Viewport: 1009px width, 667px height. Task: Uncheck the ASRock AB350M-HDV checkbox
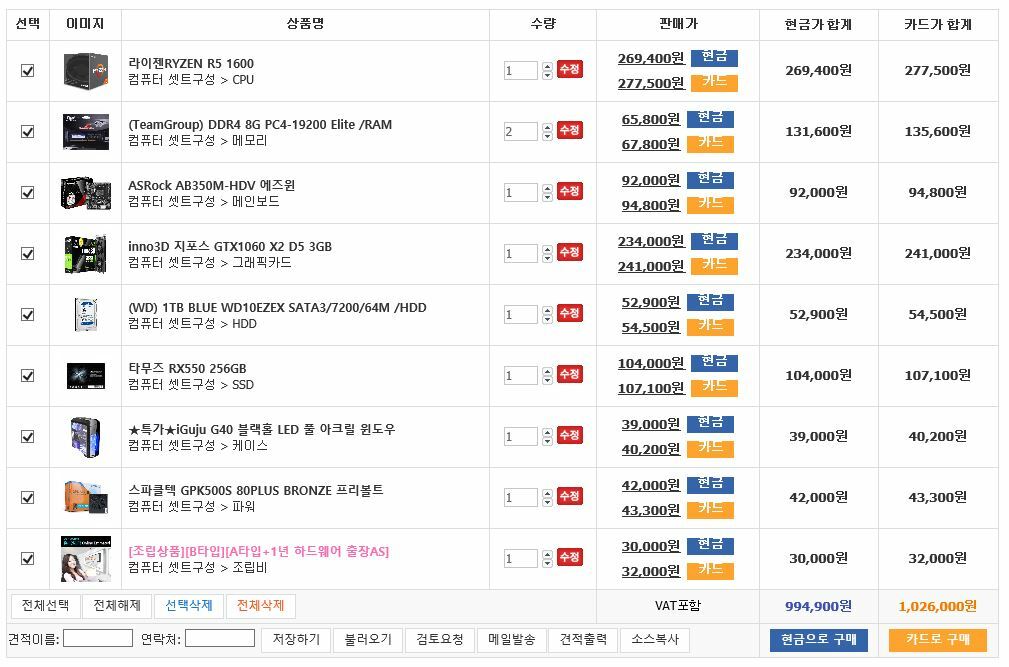click(x=28, y=192)
